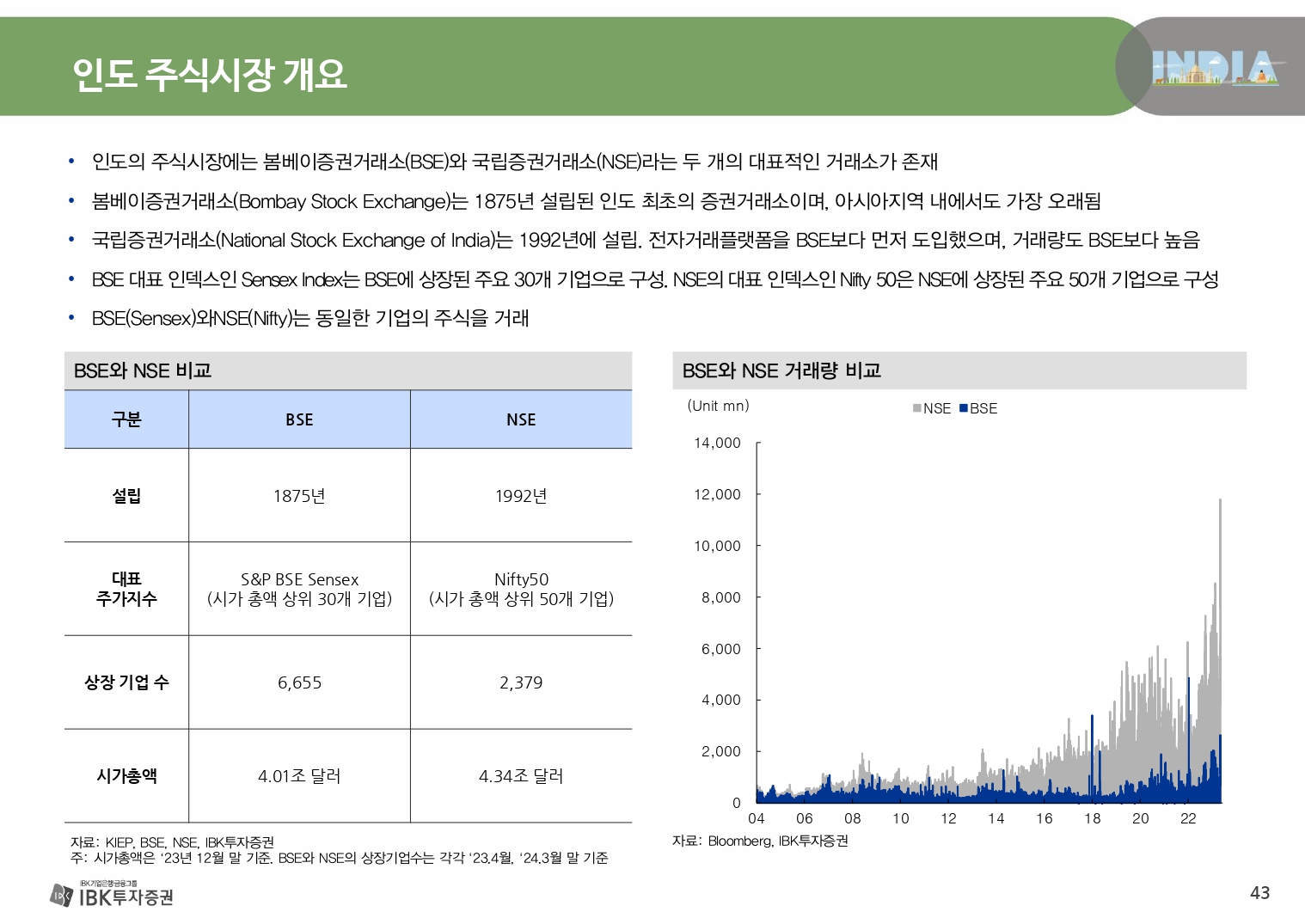This screenshot has height=924, width=1305.
Task: Click the 1875년 table cell
Action: tap(299, 496)
